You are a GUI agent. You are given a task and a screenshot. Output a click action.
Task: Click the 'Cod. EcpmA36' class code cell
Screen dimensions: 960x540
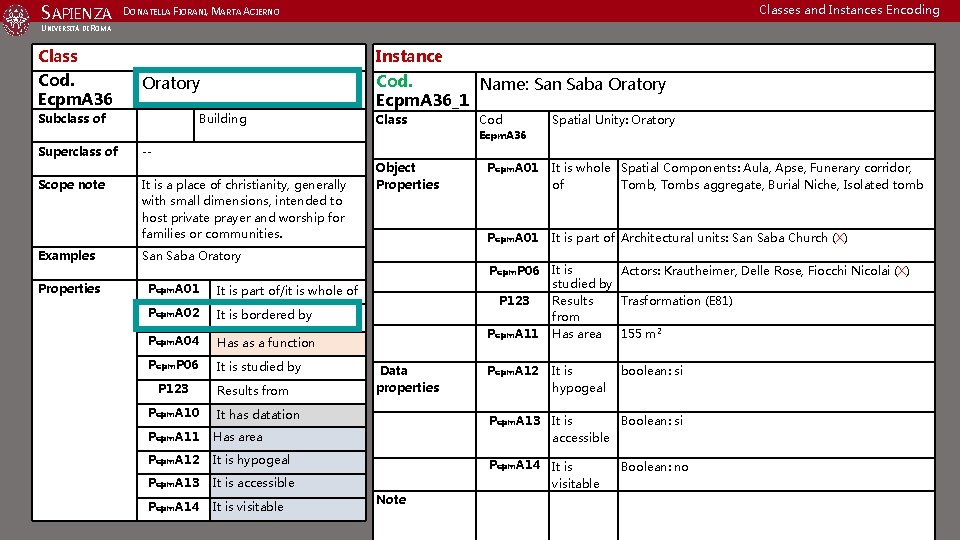click(x=83, y=90)
